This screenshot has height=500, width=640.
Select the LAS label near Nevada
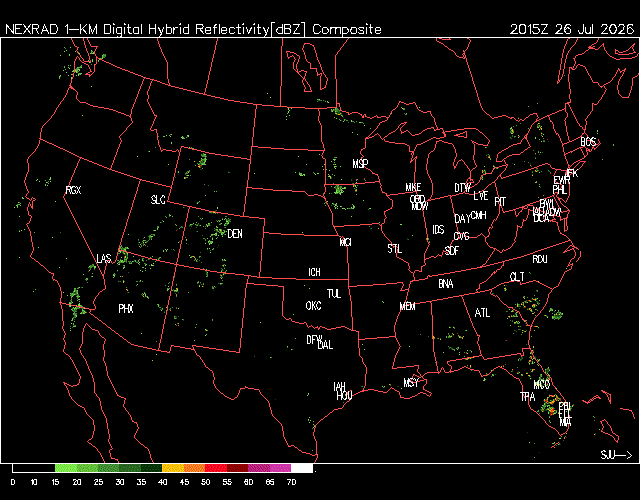(x=104, y=259)
